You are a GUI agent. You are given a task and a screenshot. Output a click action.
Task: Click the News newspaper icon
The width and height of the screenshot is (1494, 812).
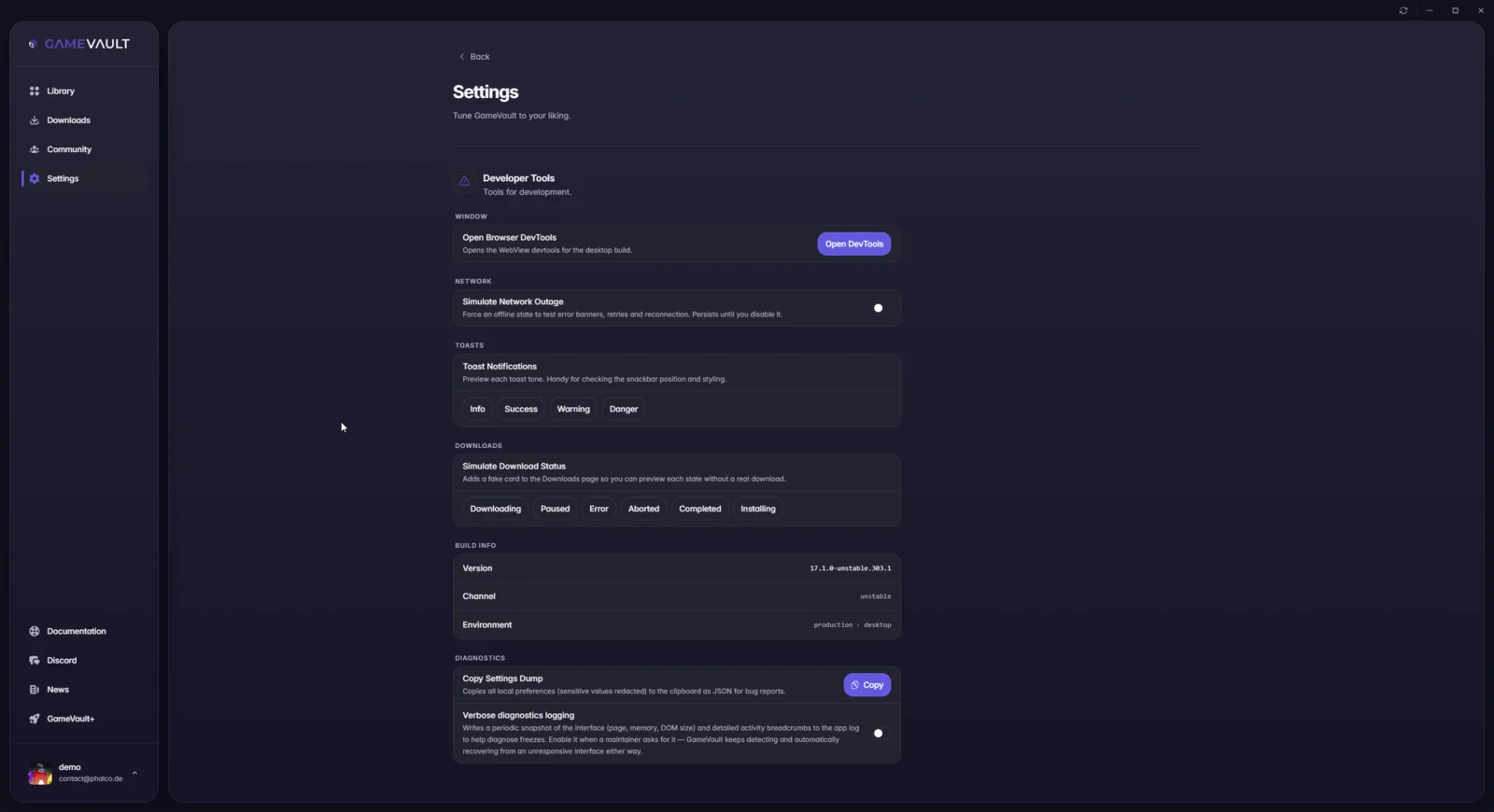point(35,690)
